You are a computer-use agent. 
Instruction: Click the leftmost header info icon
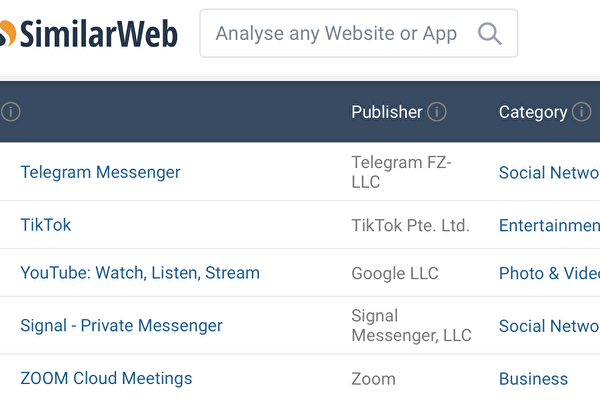[x=10, y=112]
